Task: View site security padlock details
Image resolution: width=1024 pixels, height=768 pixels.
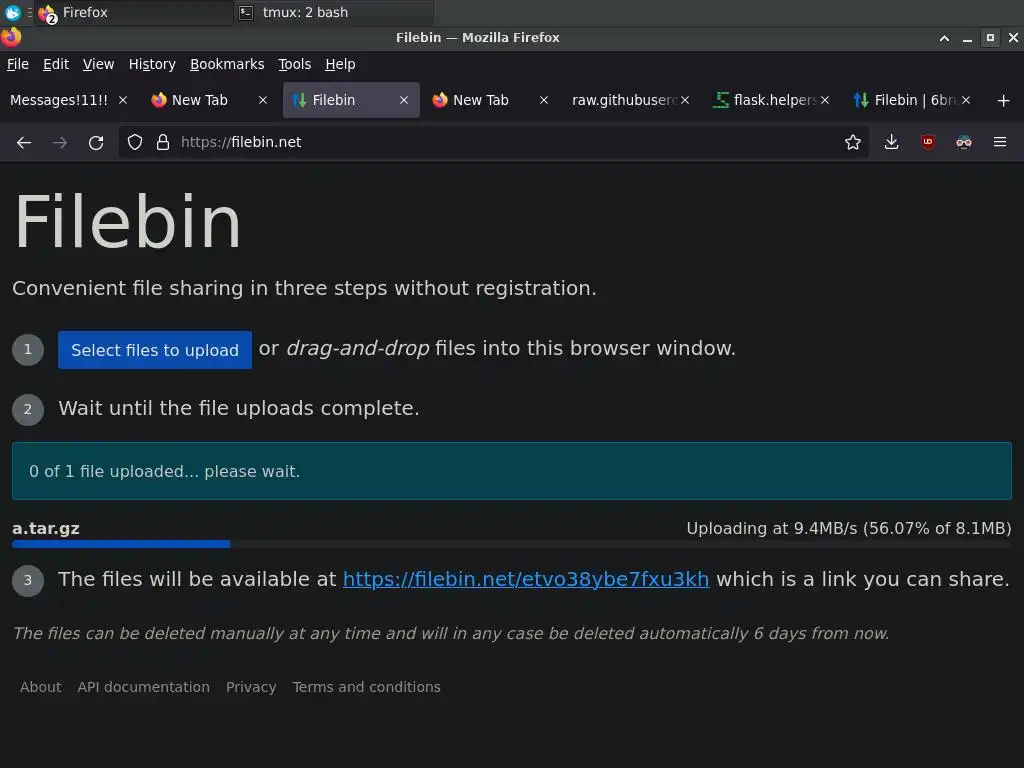Action: (x=163, y=142)
